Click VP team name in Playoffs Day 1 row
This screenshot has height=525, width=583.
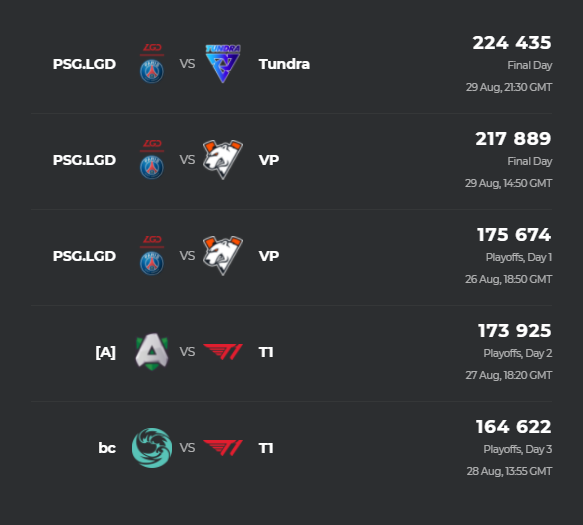coord(269,256)
